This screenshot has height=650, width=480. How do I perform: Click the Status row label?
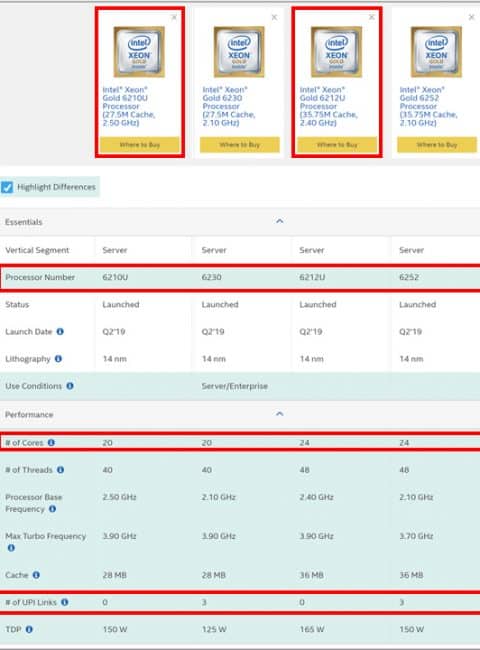pyautogui.click(x=17, y=304)
